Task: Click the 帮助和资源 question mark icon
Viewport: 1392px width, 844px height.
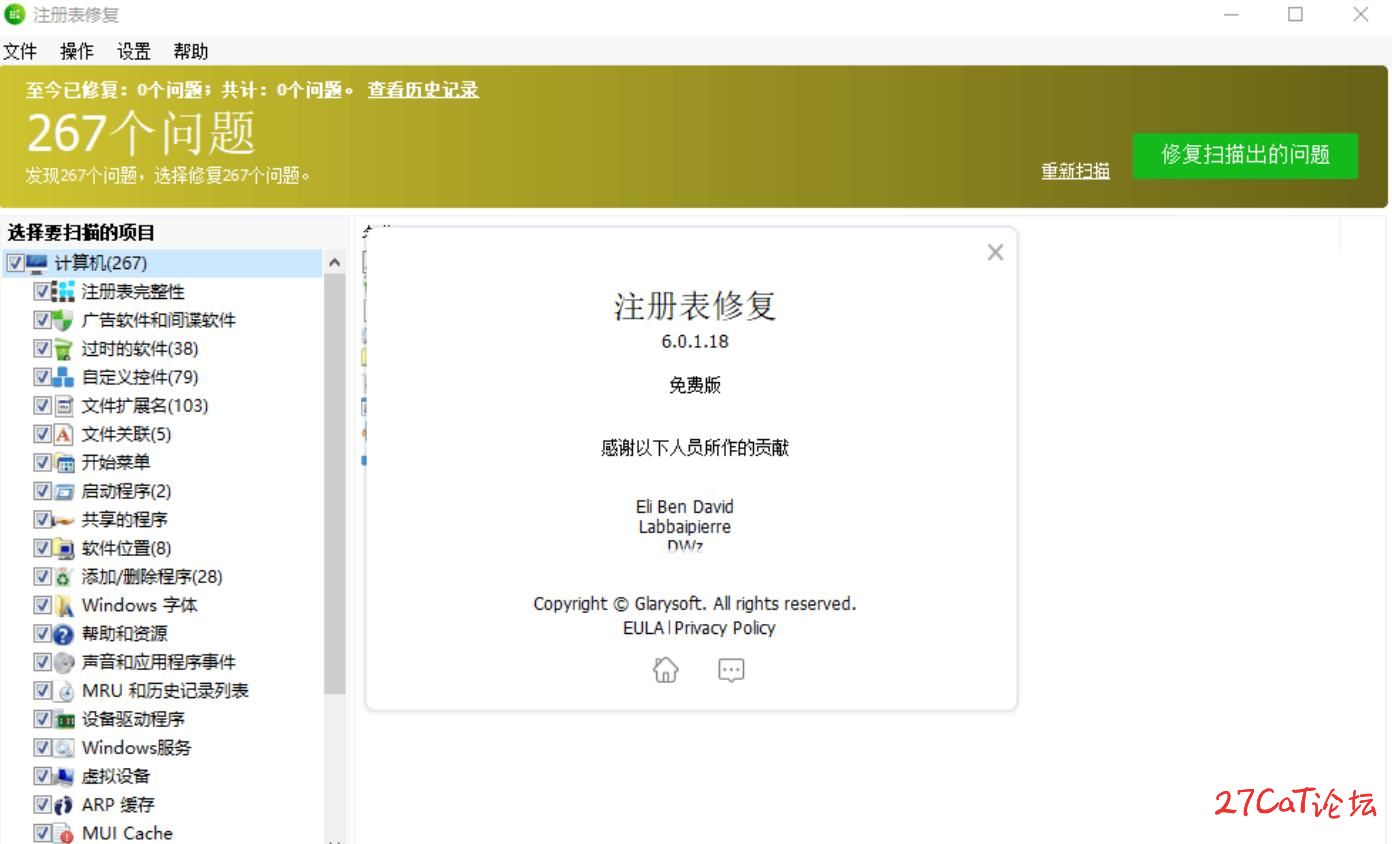Action: [x=63, y=634]
